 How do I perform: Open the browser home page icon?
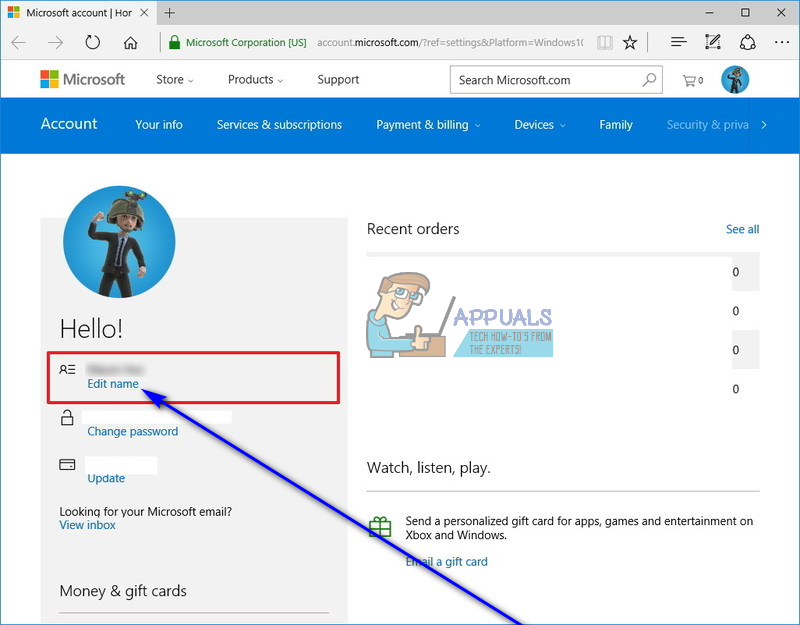click(x=130, y=42)
